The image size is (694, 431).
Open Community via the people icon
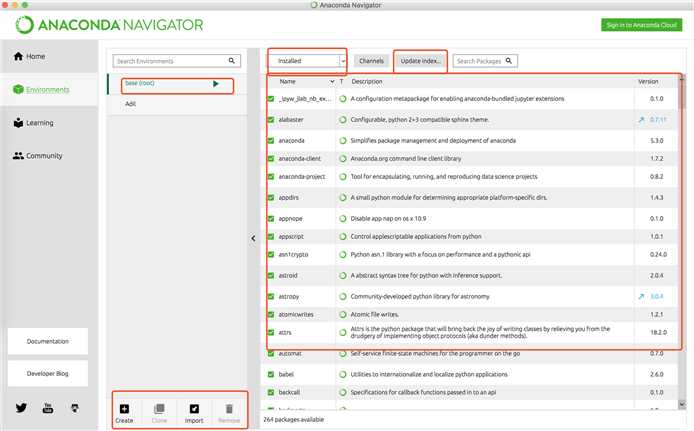pos(18,156)
